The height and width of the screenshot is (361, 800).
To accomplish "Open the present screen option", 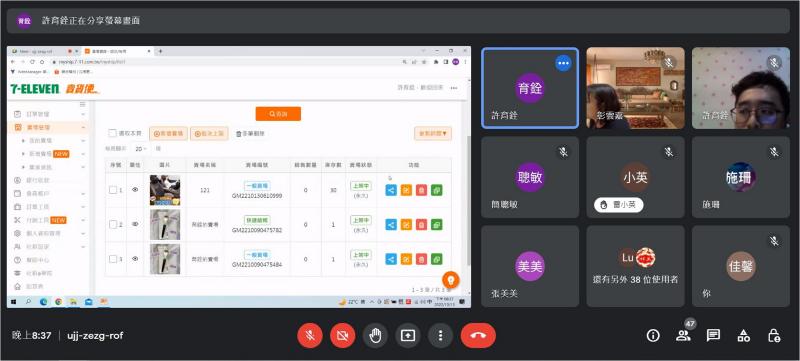I will [408, 336].
